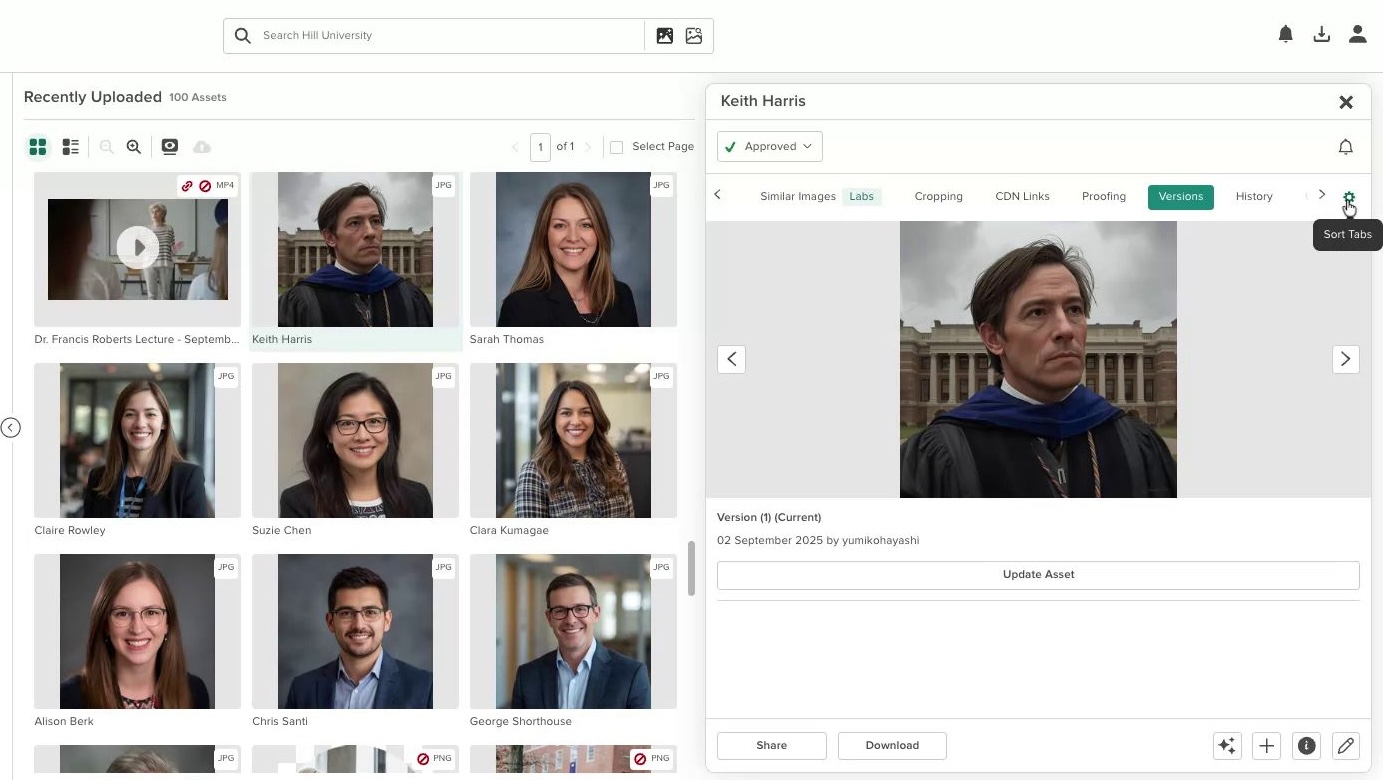Zoom in thumbnails with magnifier plus
This screenshot has width=1383, height=780.
[x=134, y=147]
